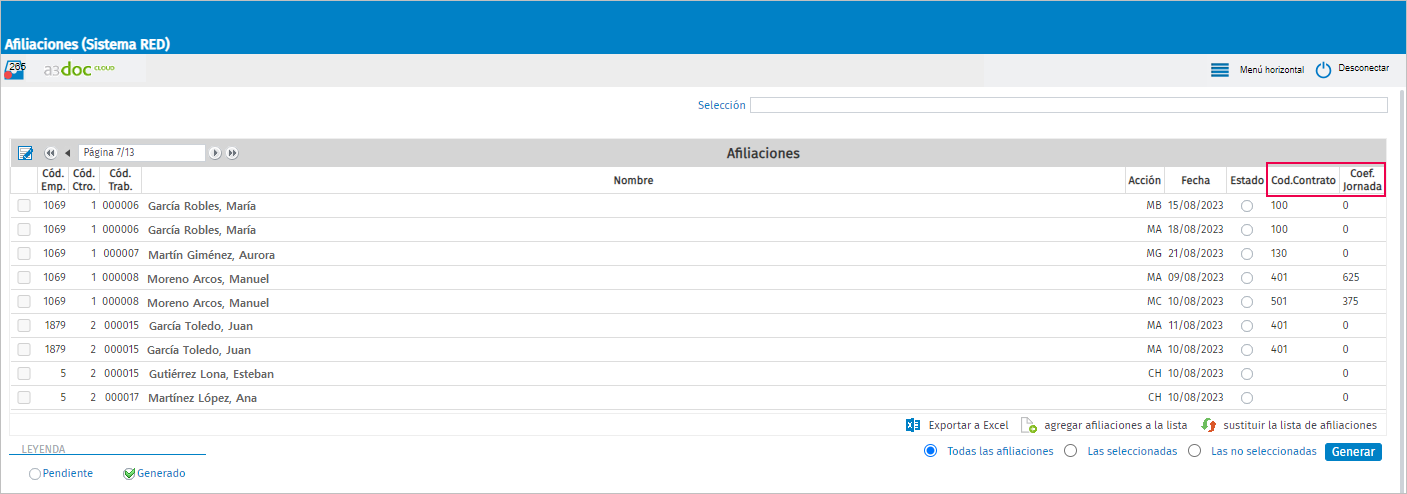The height and width of the screenshot is (494, 1407).
Task: Click the name Martínez López, Ana
Action: pyautogui.click(x=203, y=398)
